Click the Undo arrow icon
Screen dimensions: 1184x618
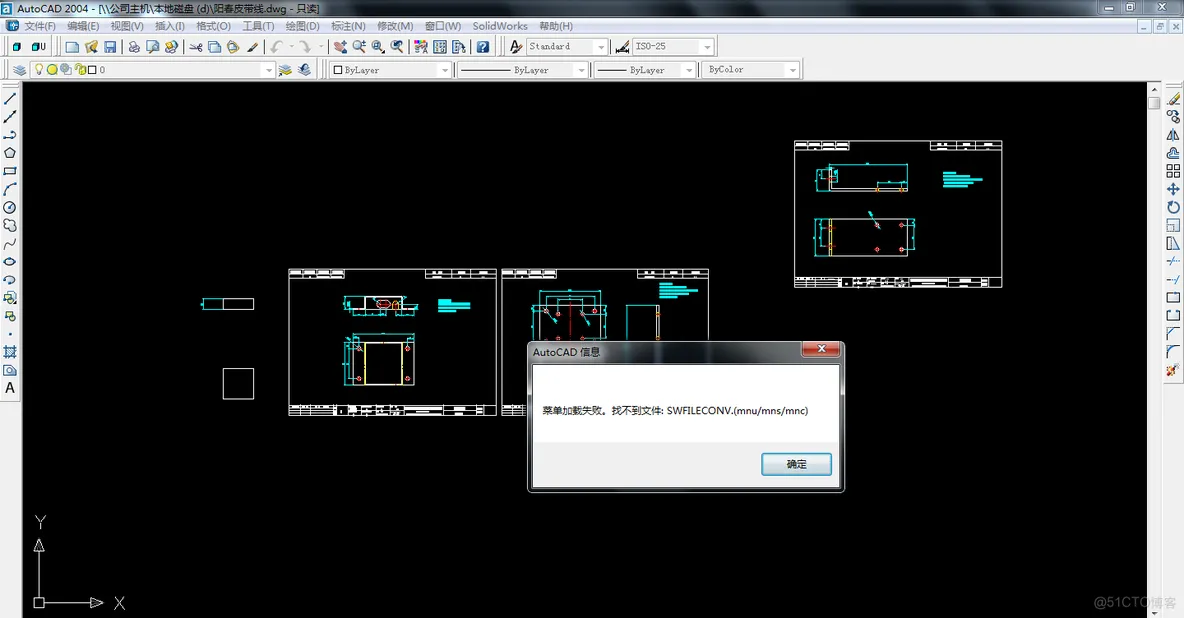[x=276, y=47]
